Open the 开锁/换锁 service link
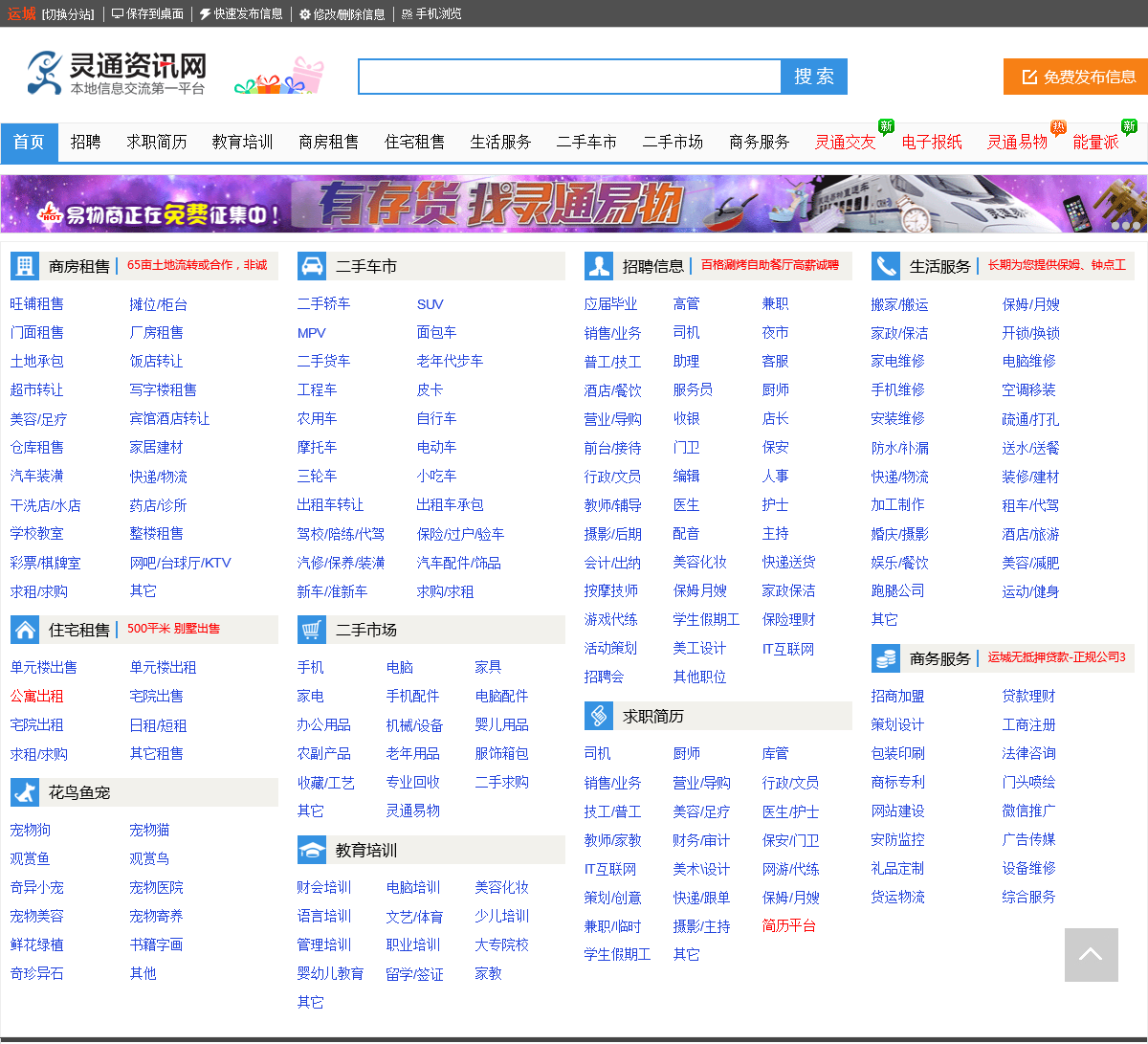Screen dimensions: 1148x1044 [x=1031, y=333]
